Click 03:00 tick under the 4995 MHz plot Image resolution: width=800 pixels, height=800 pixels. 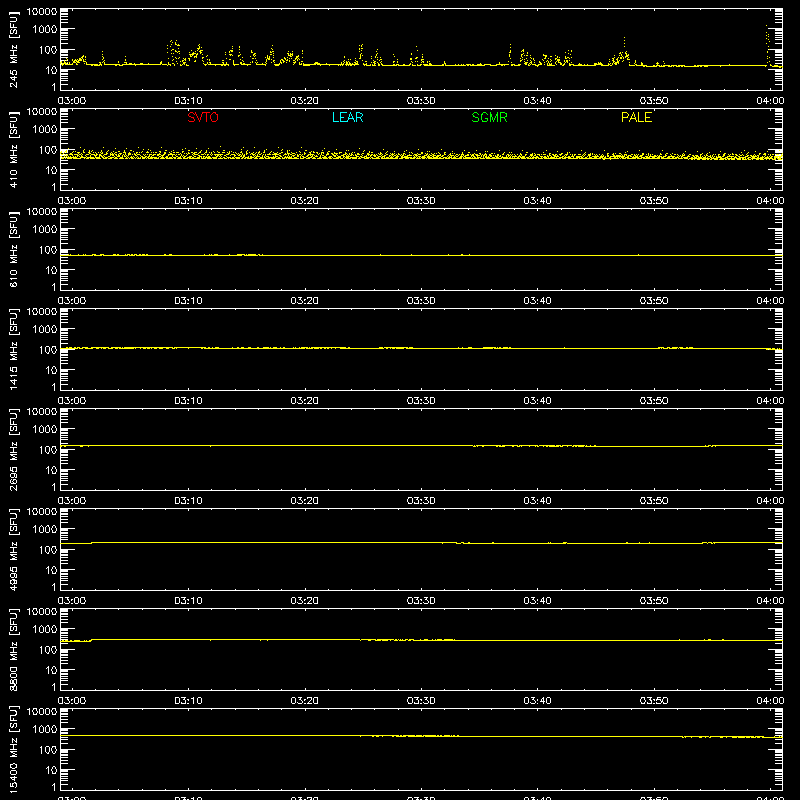72,601
